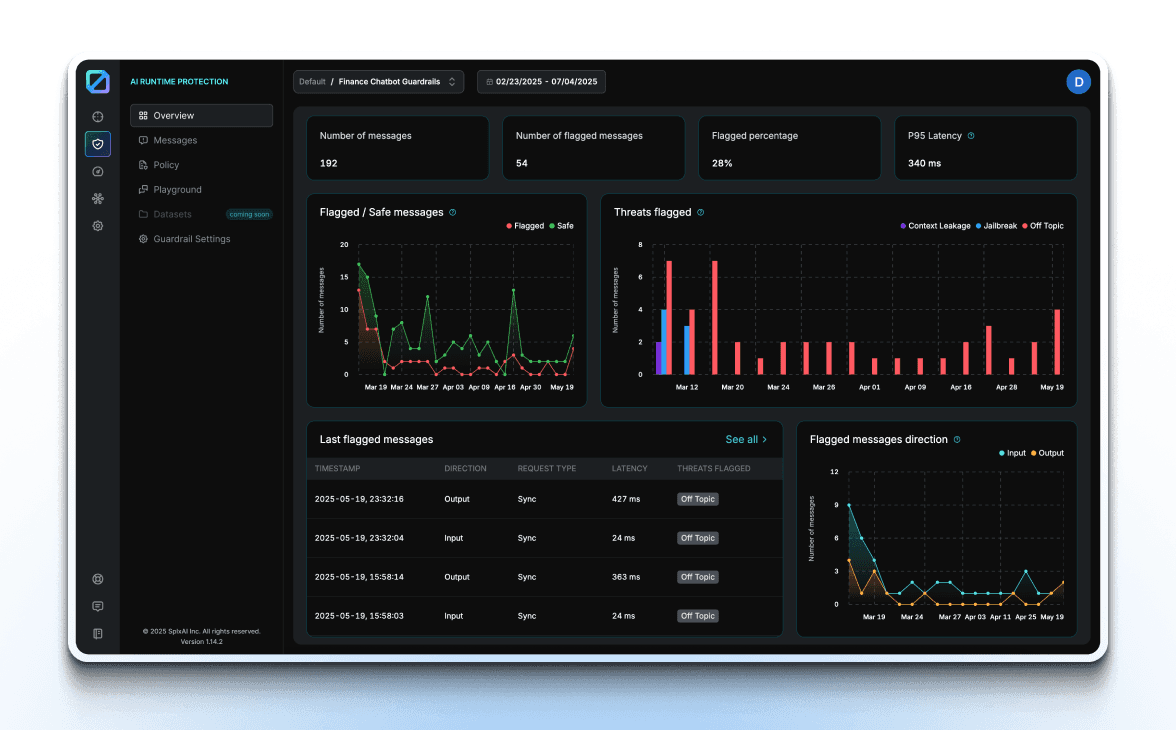Click the Number of flagged messages value 54

coord(522,164)
